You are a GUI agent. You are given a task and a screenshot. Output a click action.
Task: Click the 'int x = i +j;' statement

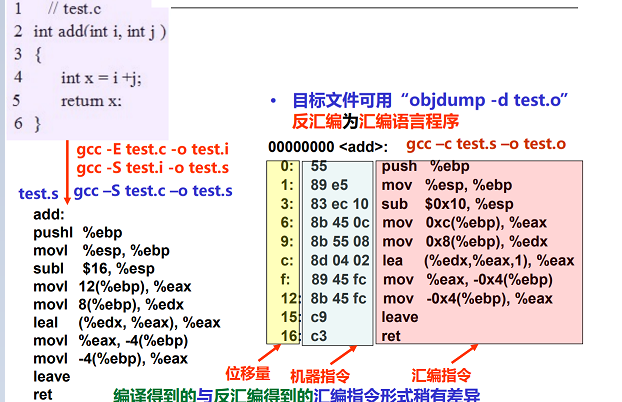(101, 78)
